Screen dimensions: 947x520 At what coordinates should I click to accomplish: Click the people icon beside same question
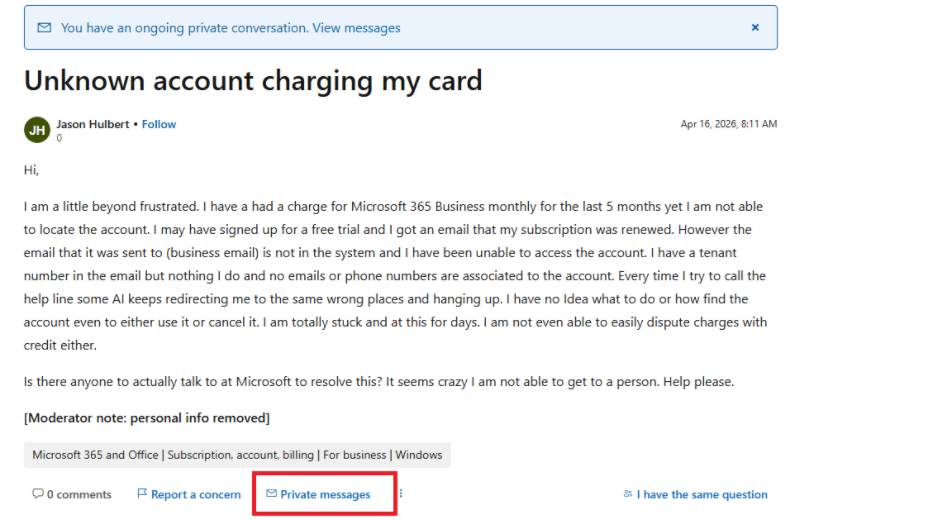[628, 494]
